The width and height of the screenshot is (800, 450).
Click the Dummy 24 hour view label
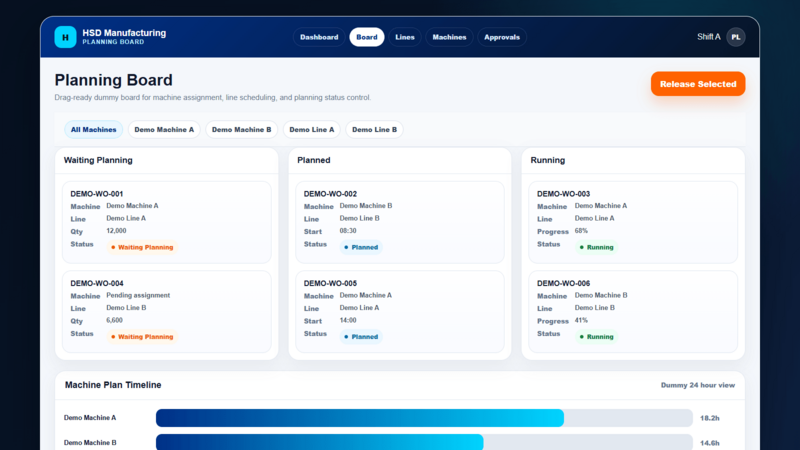(698, 385)
